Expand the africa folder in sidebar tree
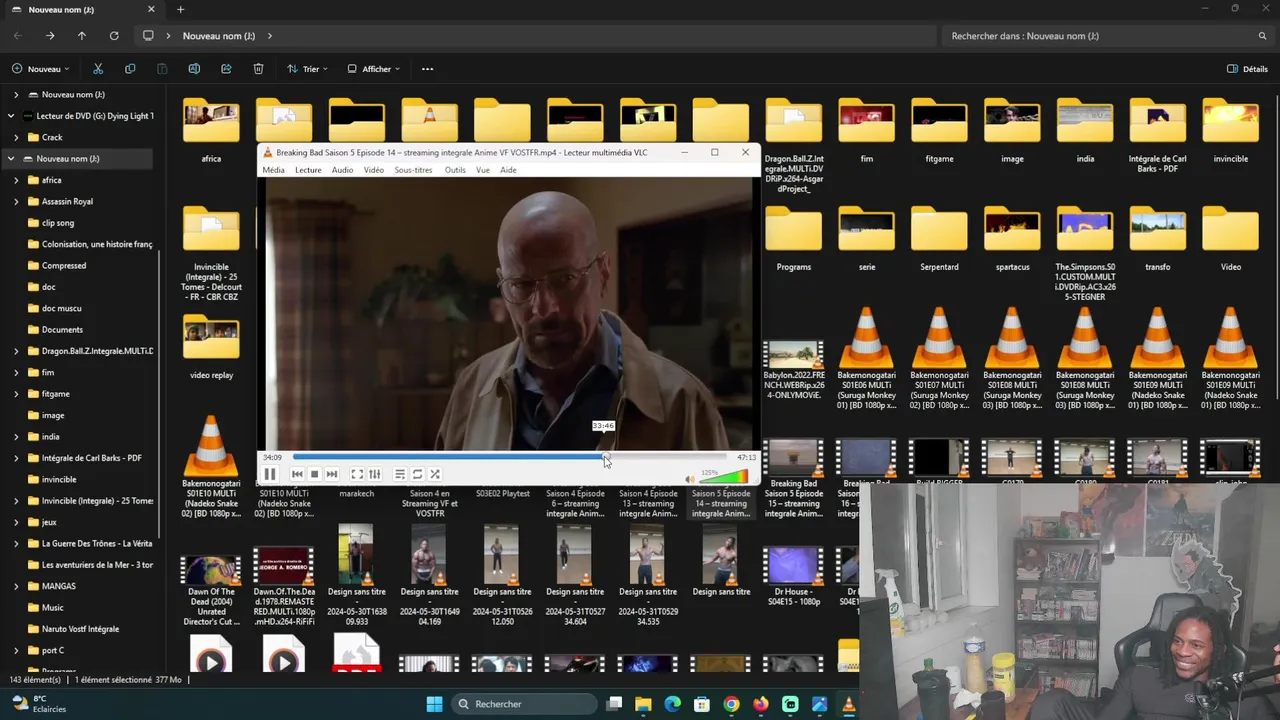The image size is (1280, 720). point(16,180)
